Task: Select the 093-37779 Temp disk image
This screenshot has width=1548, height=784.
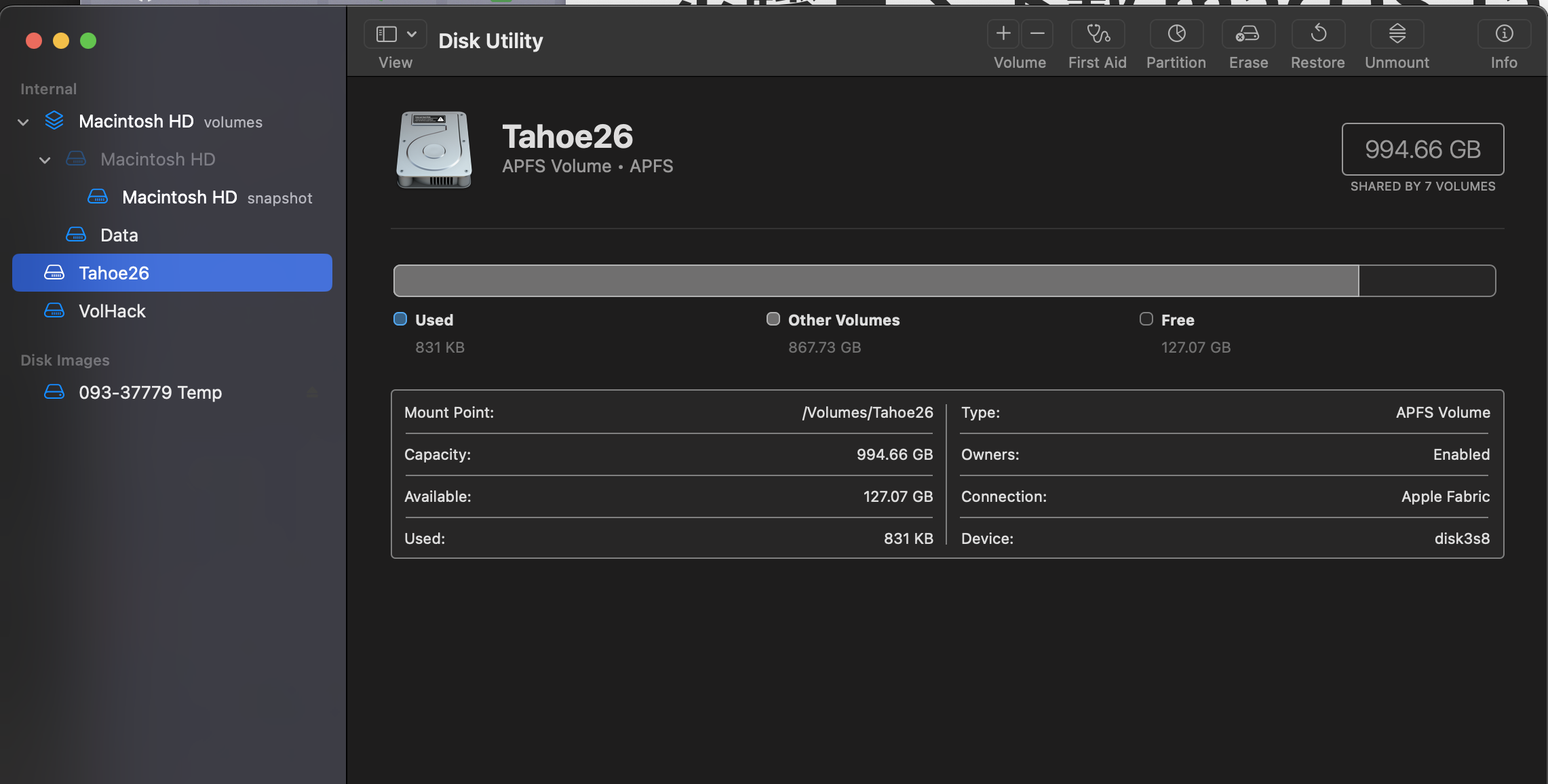Action: pyautogui.click(x=151, y=393)
